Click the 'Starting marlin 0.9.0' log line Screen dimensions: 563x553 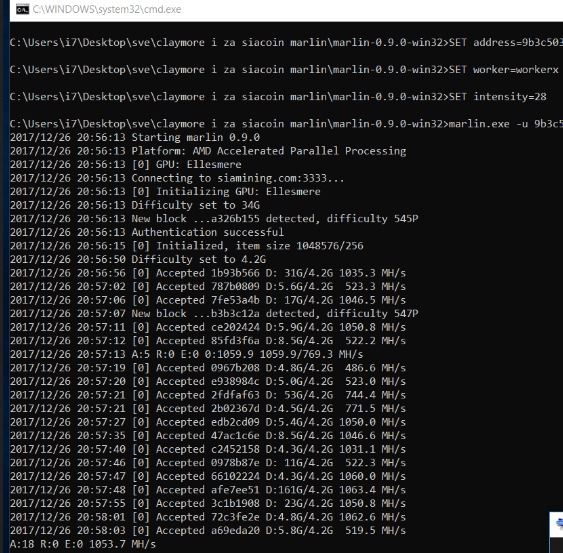coord(135,137)
